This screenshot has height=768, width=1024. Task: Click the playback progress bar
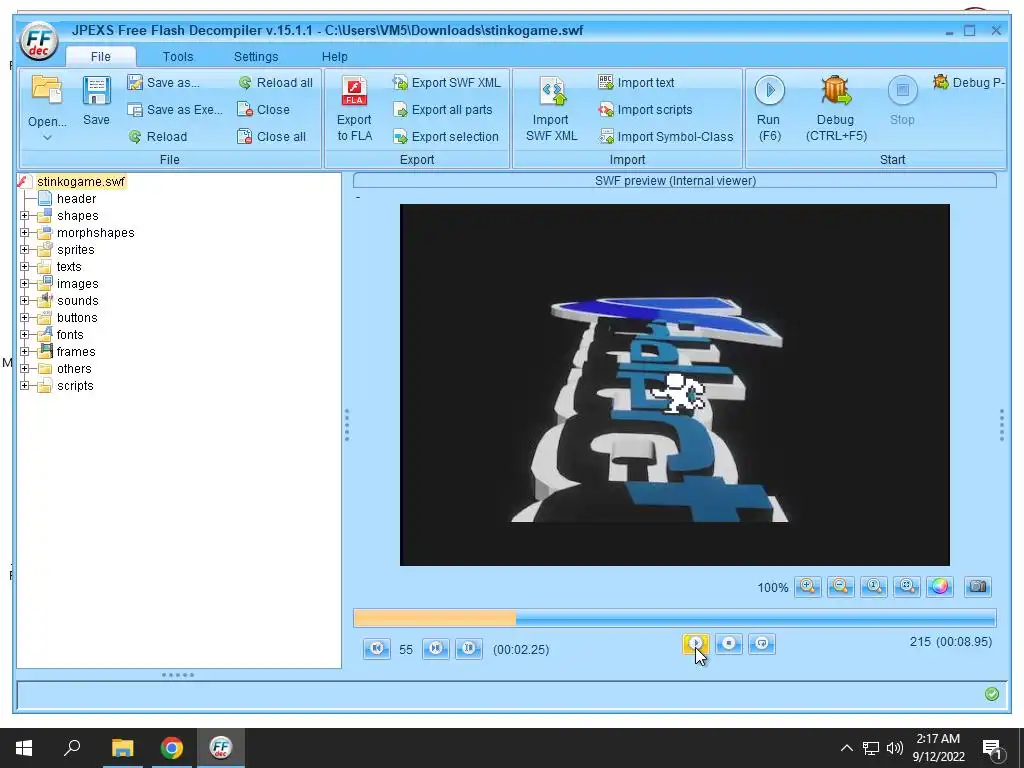pos(675,618)
